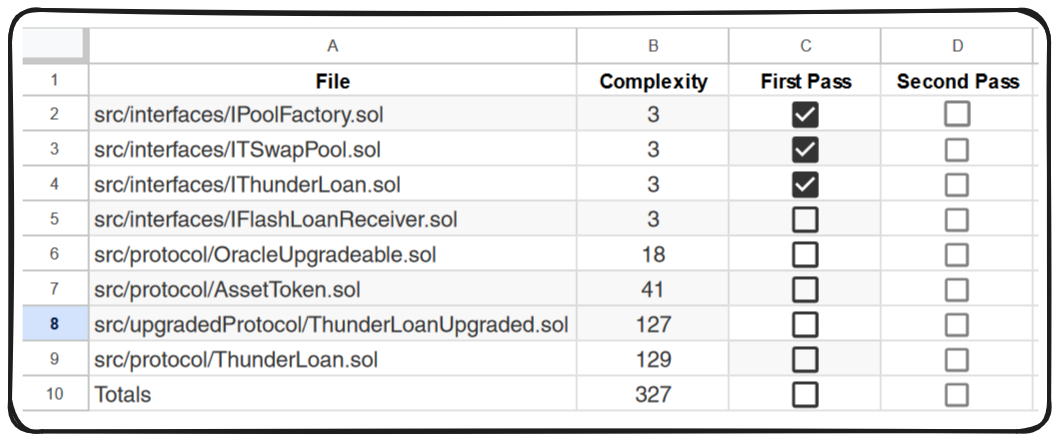Check First Pass for AssetToken.sol
The image size is (1059, 441).
(805, 290)
